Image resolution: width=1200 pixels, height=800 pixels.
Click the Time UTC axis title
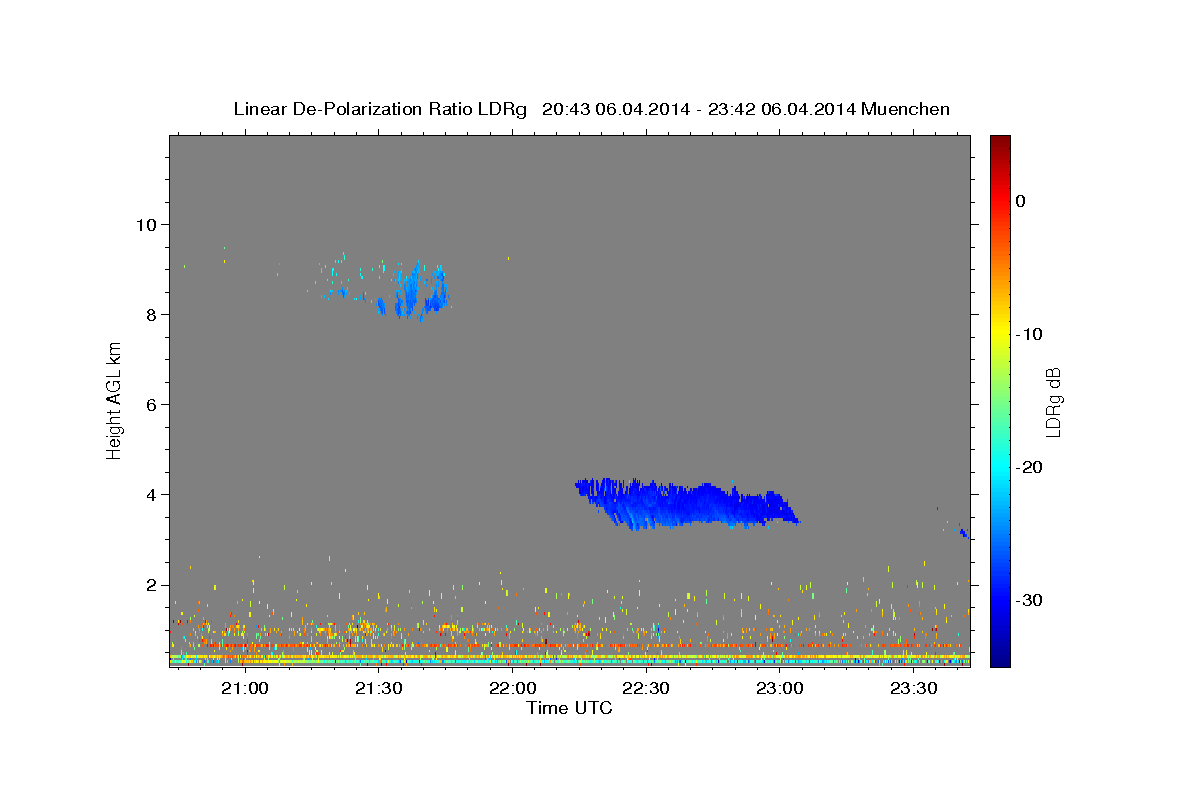[x=569, y=708]
